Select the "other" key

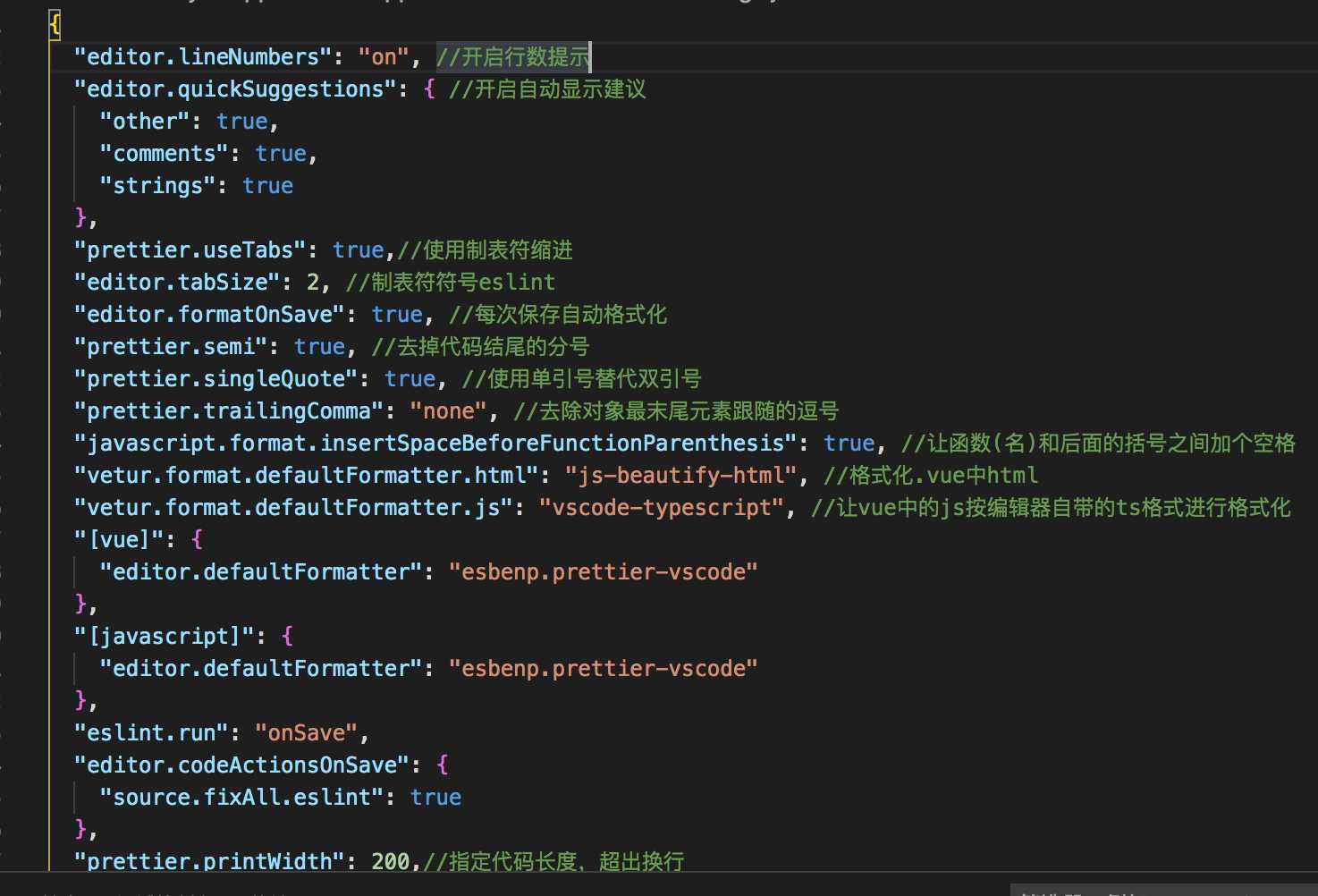pyautogui.click(x=145, y=122)
